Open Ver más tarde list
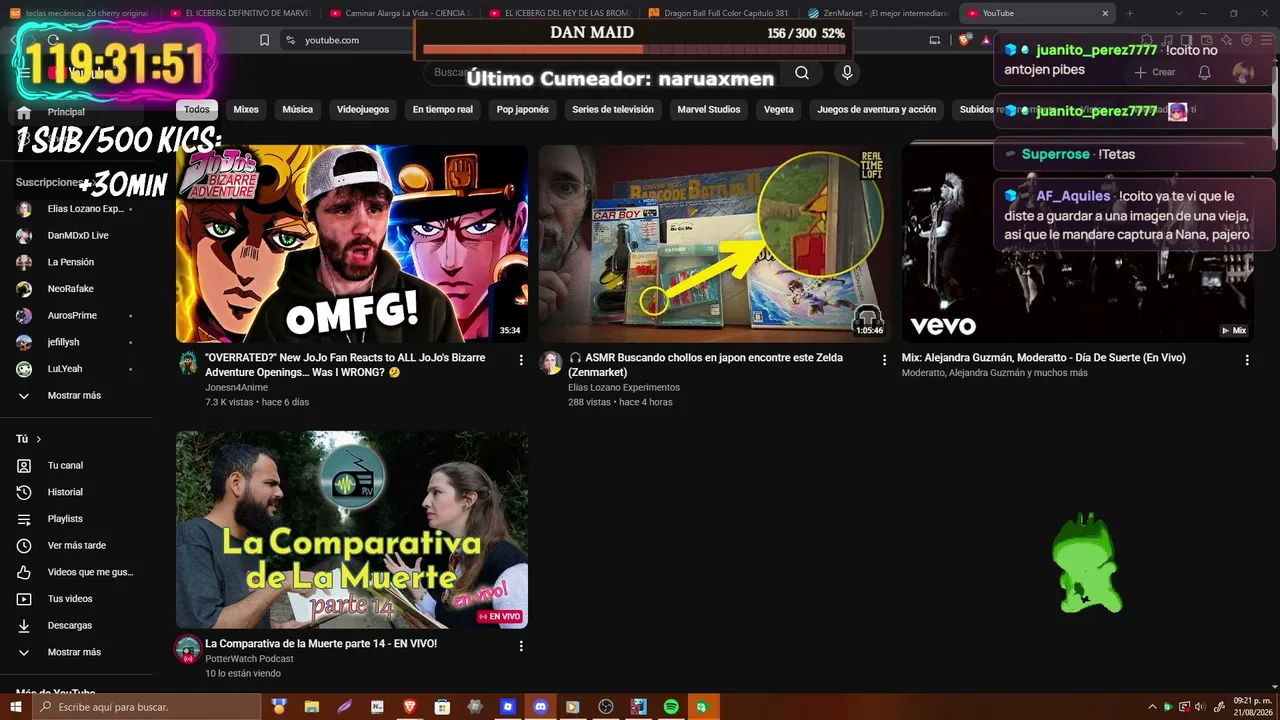The height and width of the screenshot is (720, 1280). coord(78,545)
